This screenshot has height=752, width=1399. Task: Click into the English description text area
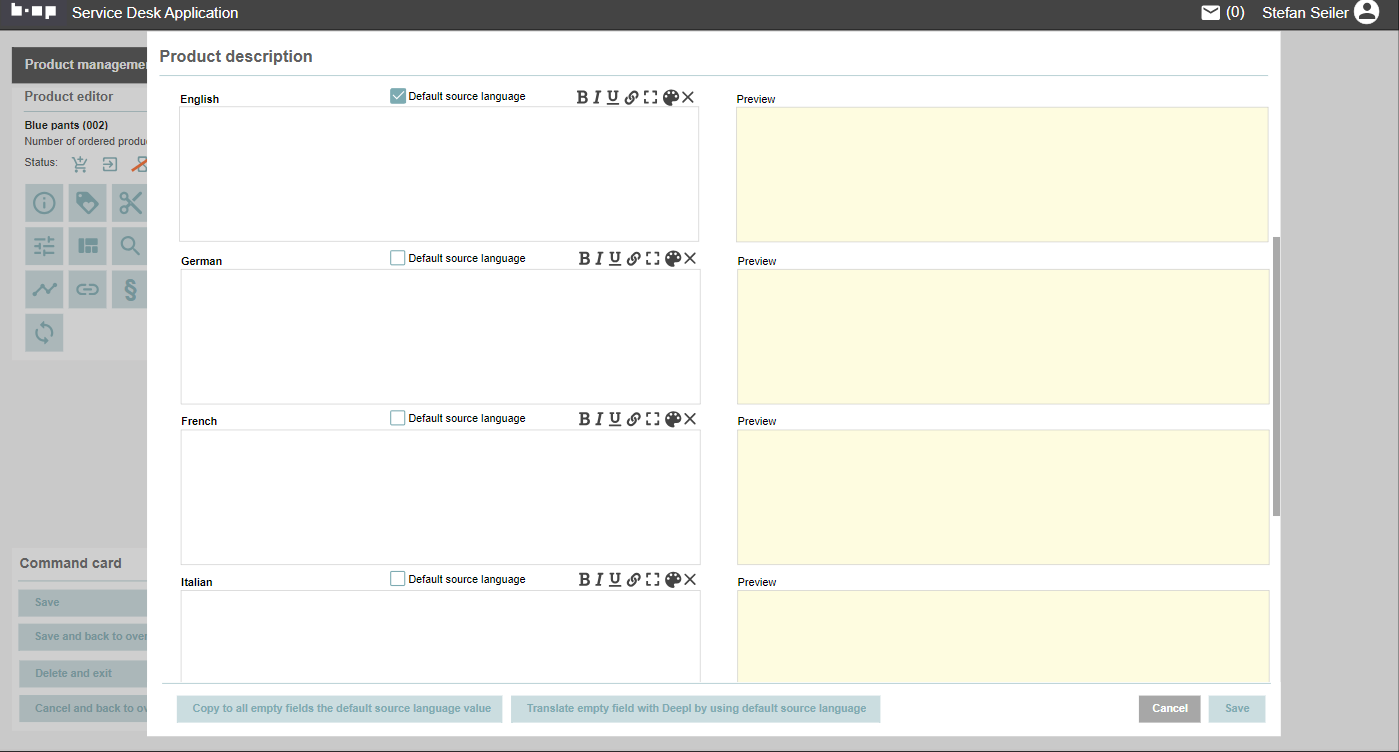(x=439, y=174)
